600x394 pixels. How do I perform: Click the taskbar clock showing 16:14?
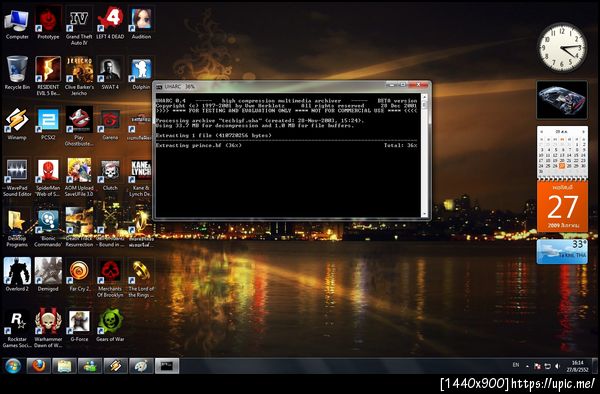[x=577, y=366]
